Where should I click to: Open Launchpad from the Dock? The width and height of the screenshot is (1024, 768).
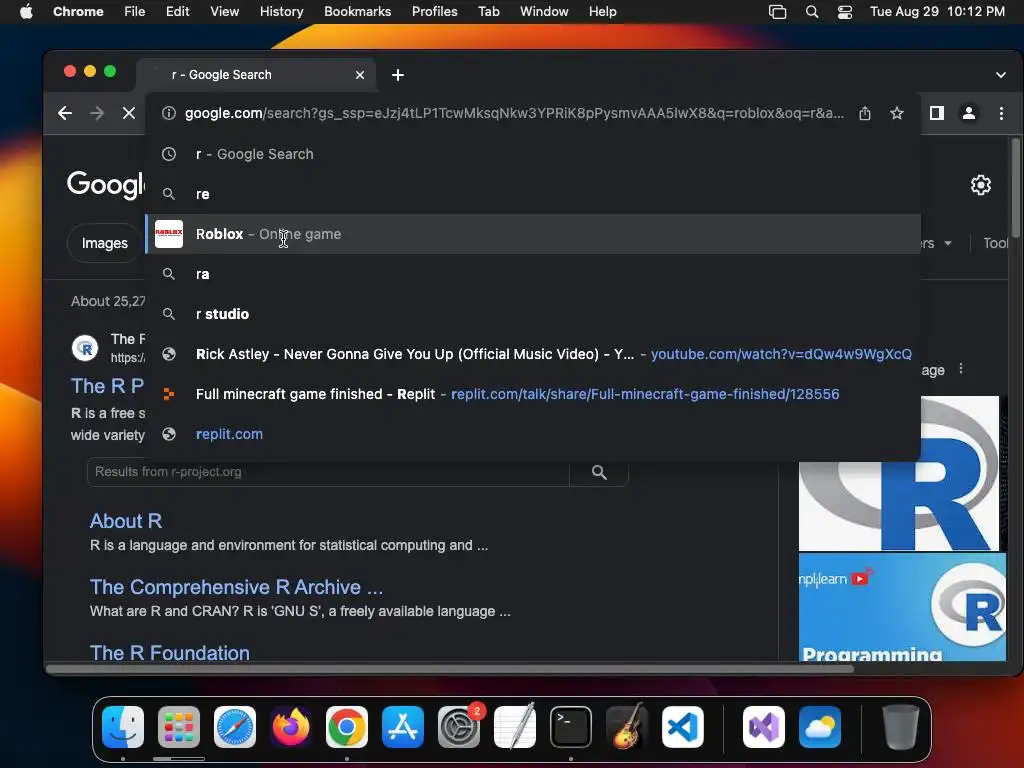179,727
